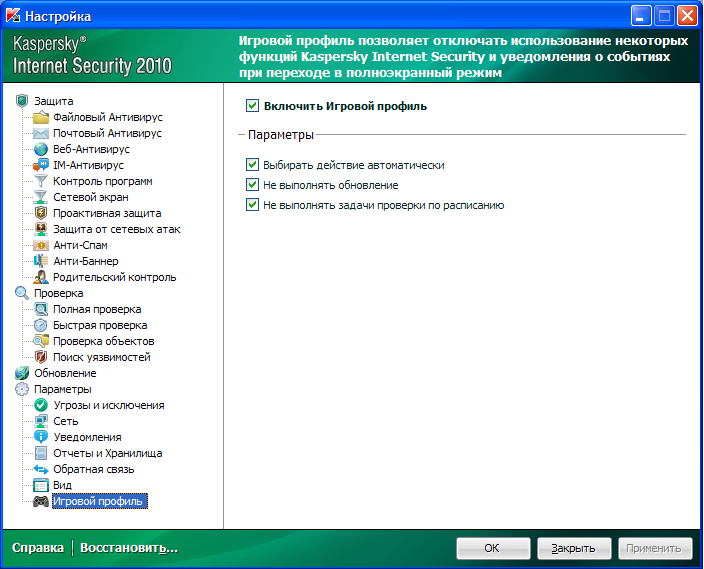Viewport: 704px width, 569px height.
Task: Click the Поиск уязвимостей icon
Action: pyautogui.click(x=41, y=357)
